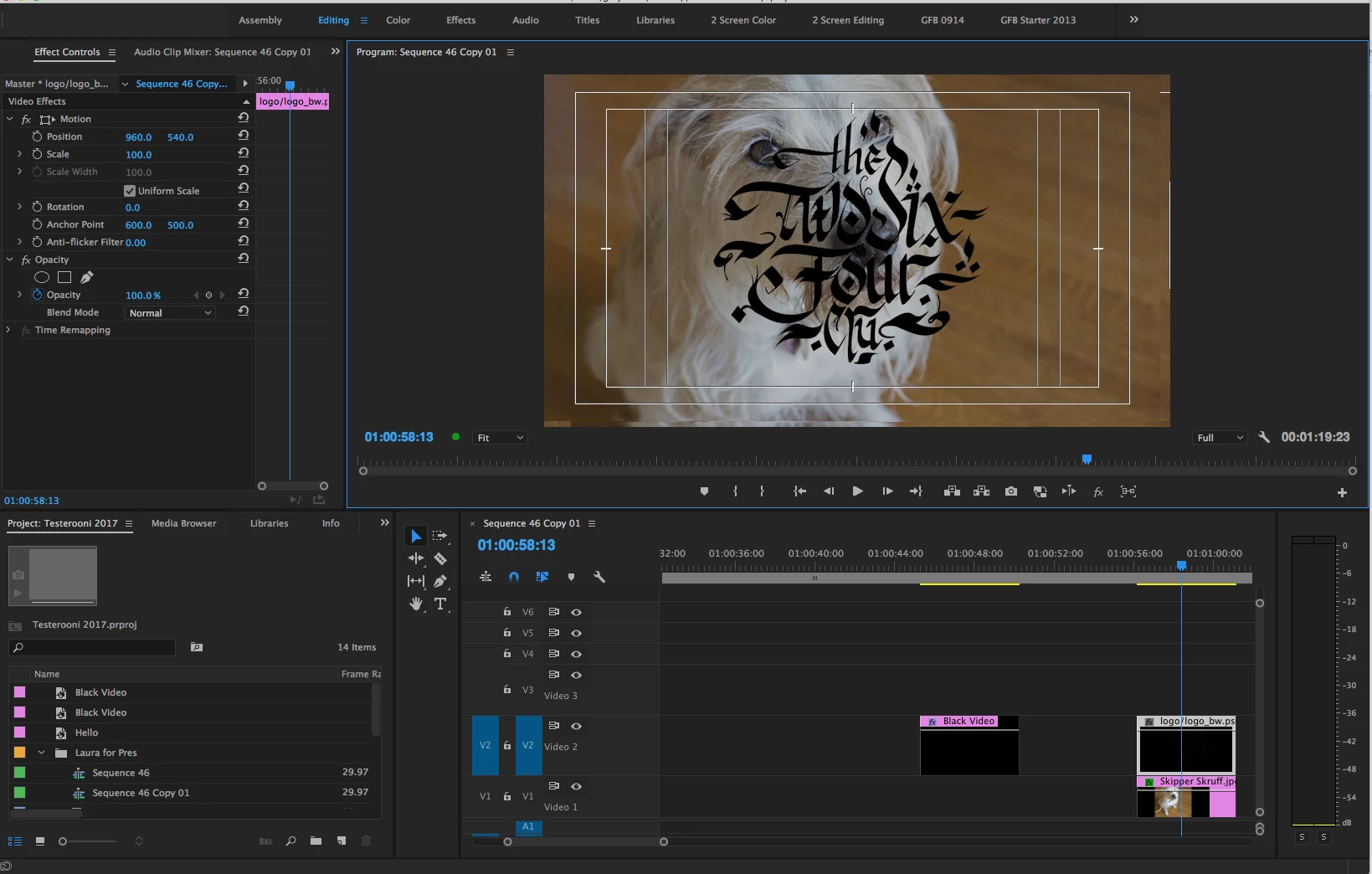Image resolution: width=1372 pixels, height=874 pixels.
Task: Open Editing workspace menu icon
Action: [x=364, y=20]
